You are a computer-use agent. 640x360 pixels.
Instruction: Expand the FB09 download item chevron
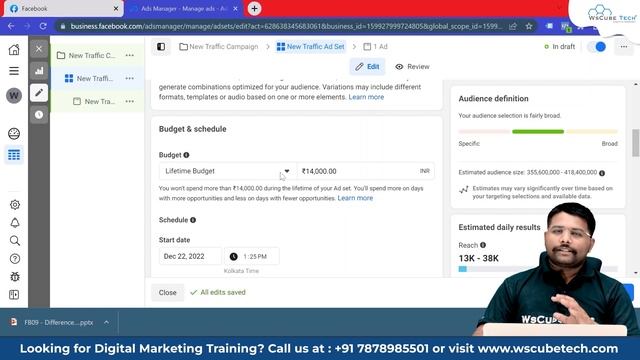tap(107, 322)
